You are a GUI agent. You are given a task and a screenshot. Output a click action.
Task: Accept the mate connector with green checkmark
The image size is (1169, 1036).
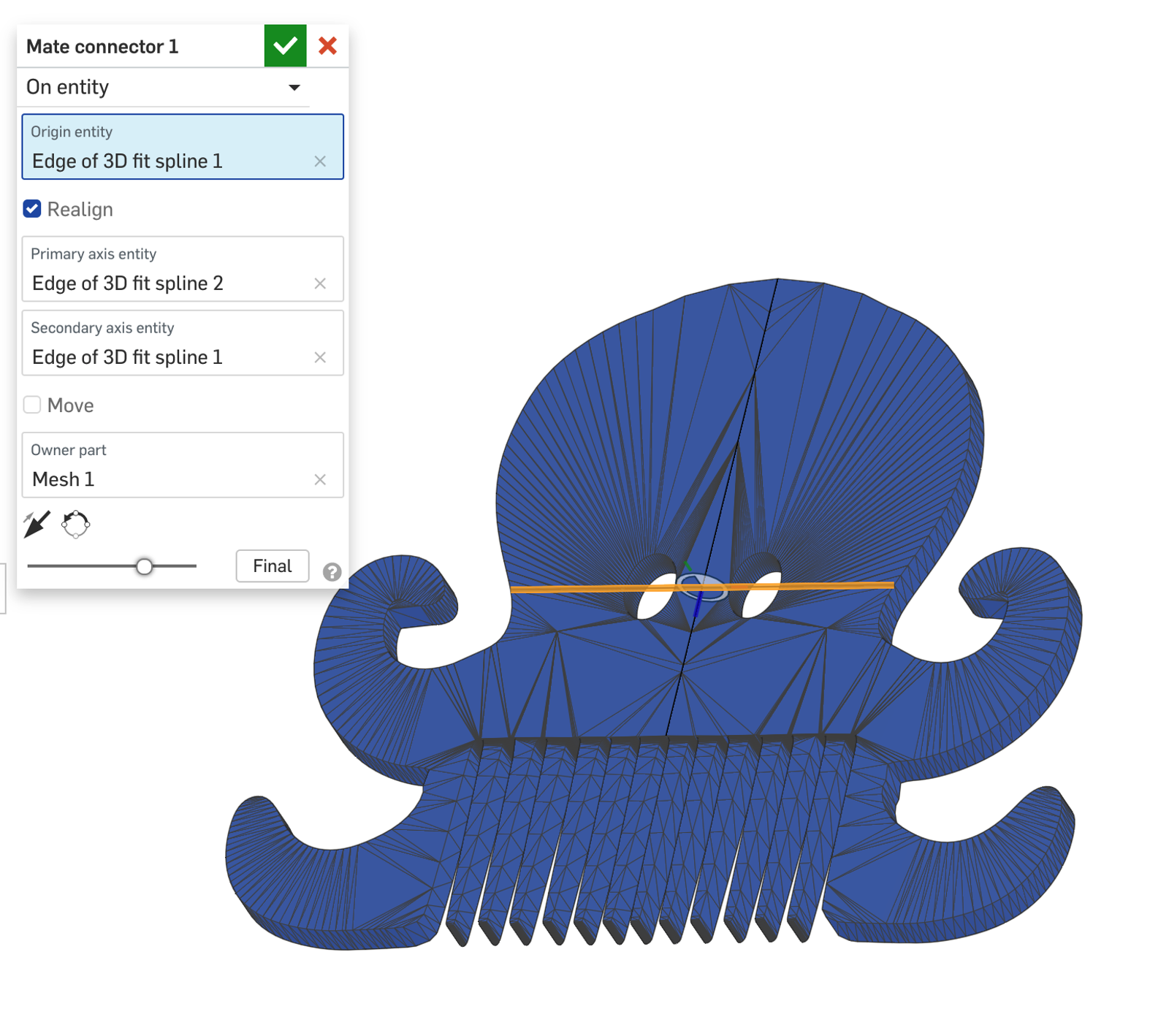coord(284,46)
